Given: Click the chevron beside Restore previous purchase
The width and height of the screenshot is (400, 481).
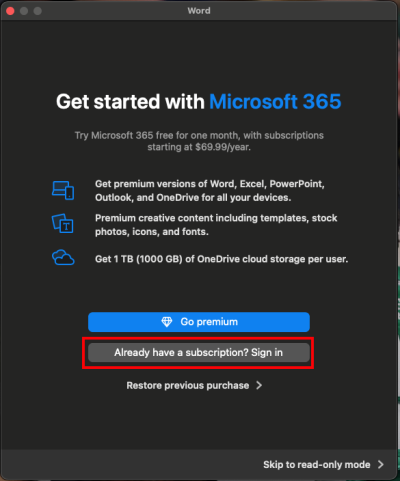Looking at the screenshot, I should tap(259, 386).
